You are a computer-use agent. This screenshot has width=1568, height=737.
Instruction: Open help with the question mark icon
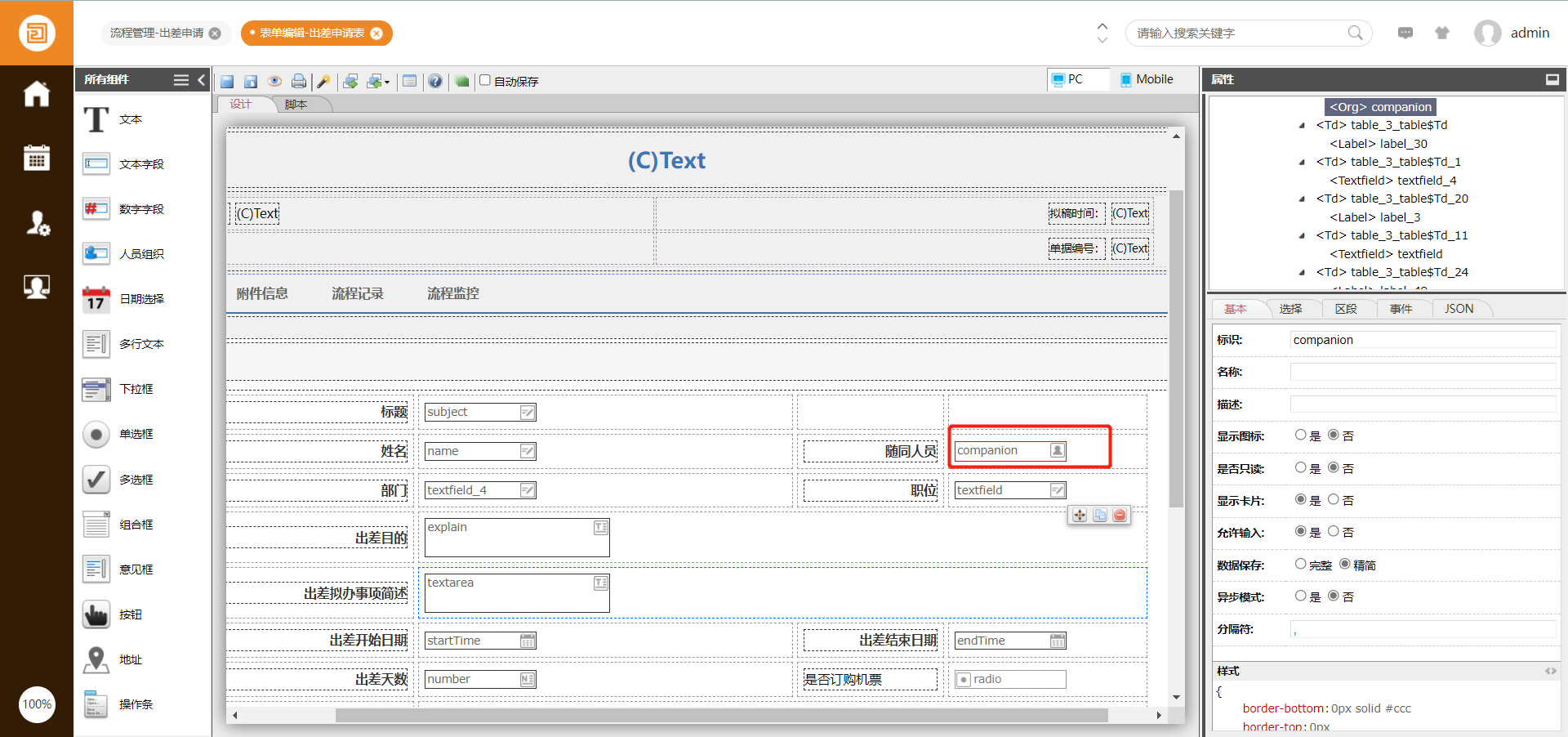pos(435,81)
